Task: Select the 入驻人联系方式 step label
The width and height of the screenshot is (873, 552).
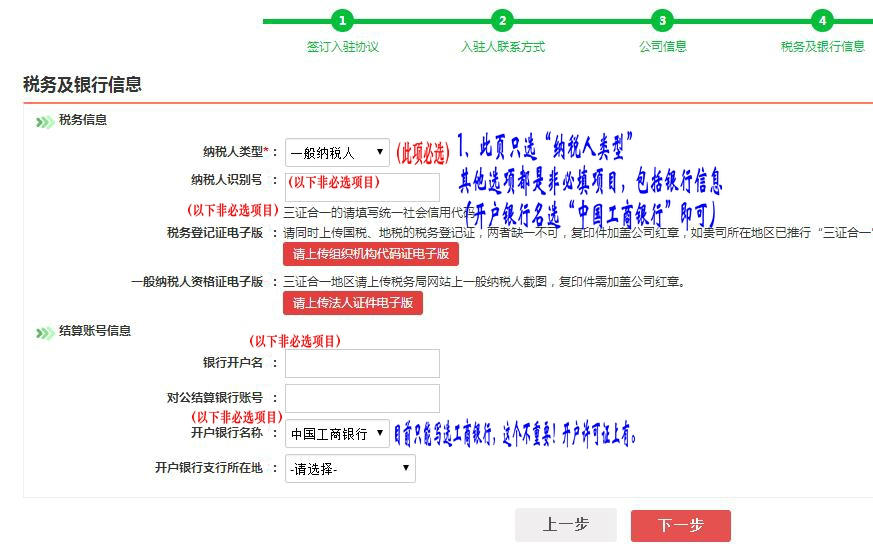Action: coord(502,47)
